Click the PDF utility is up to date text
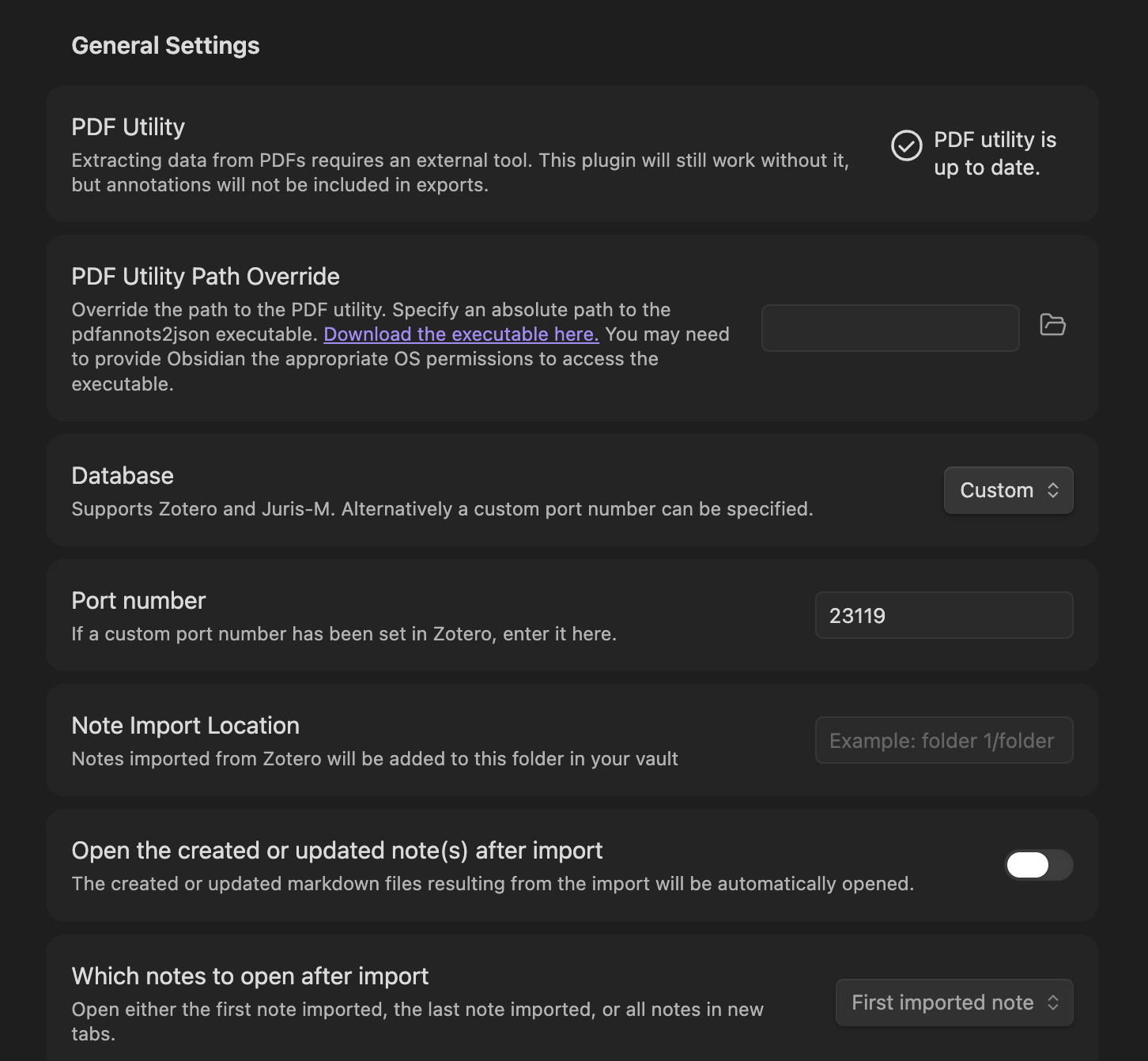This screenshot has width=1148, height=1061. [994, 153]
